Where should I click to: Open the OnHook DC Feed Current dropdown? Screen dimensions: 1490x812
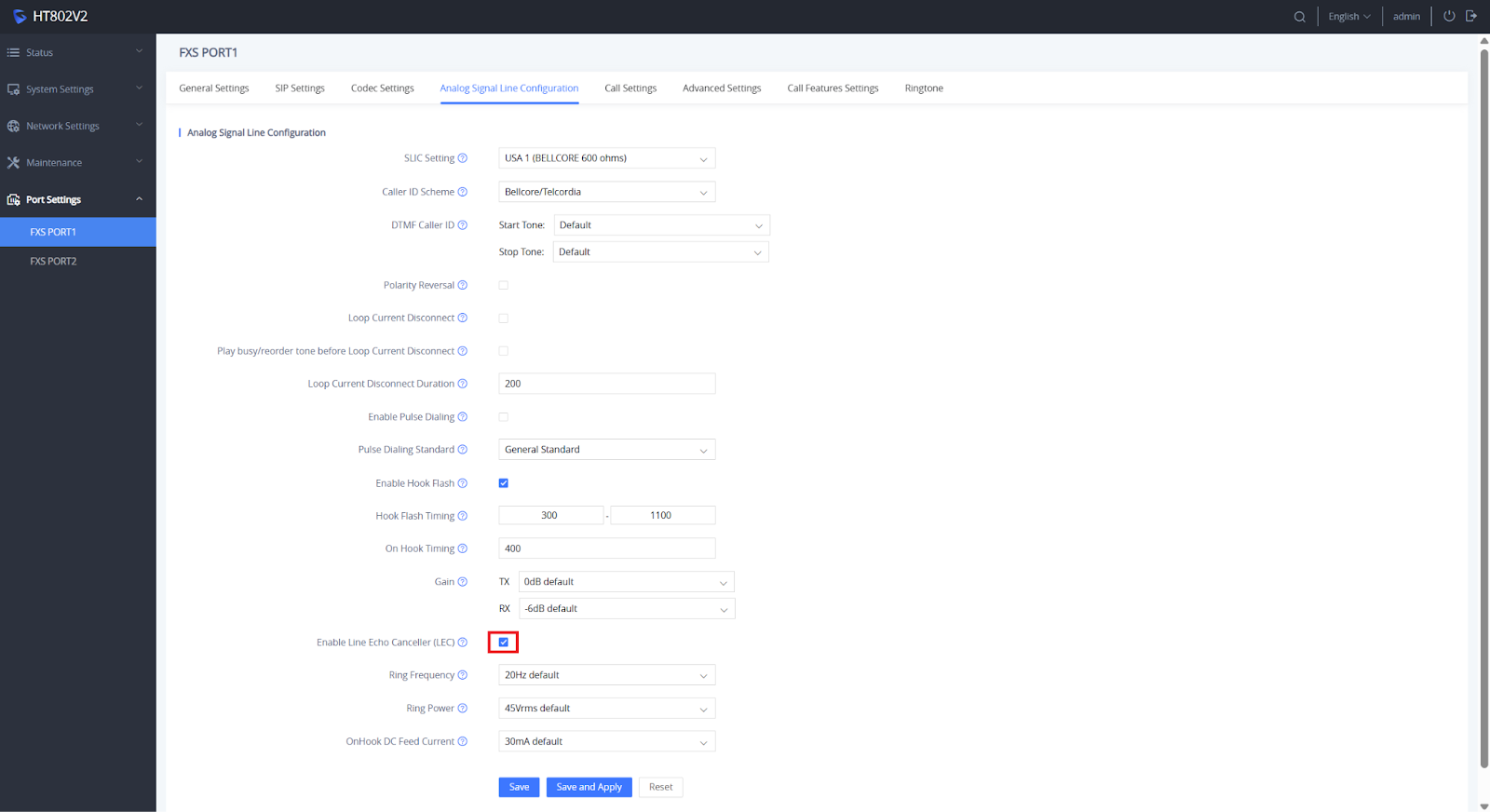pos(607,742)
